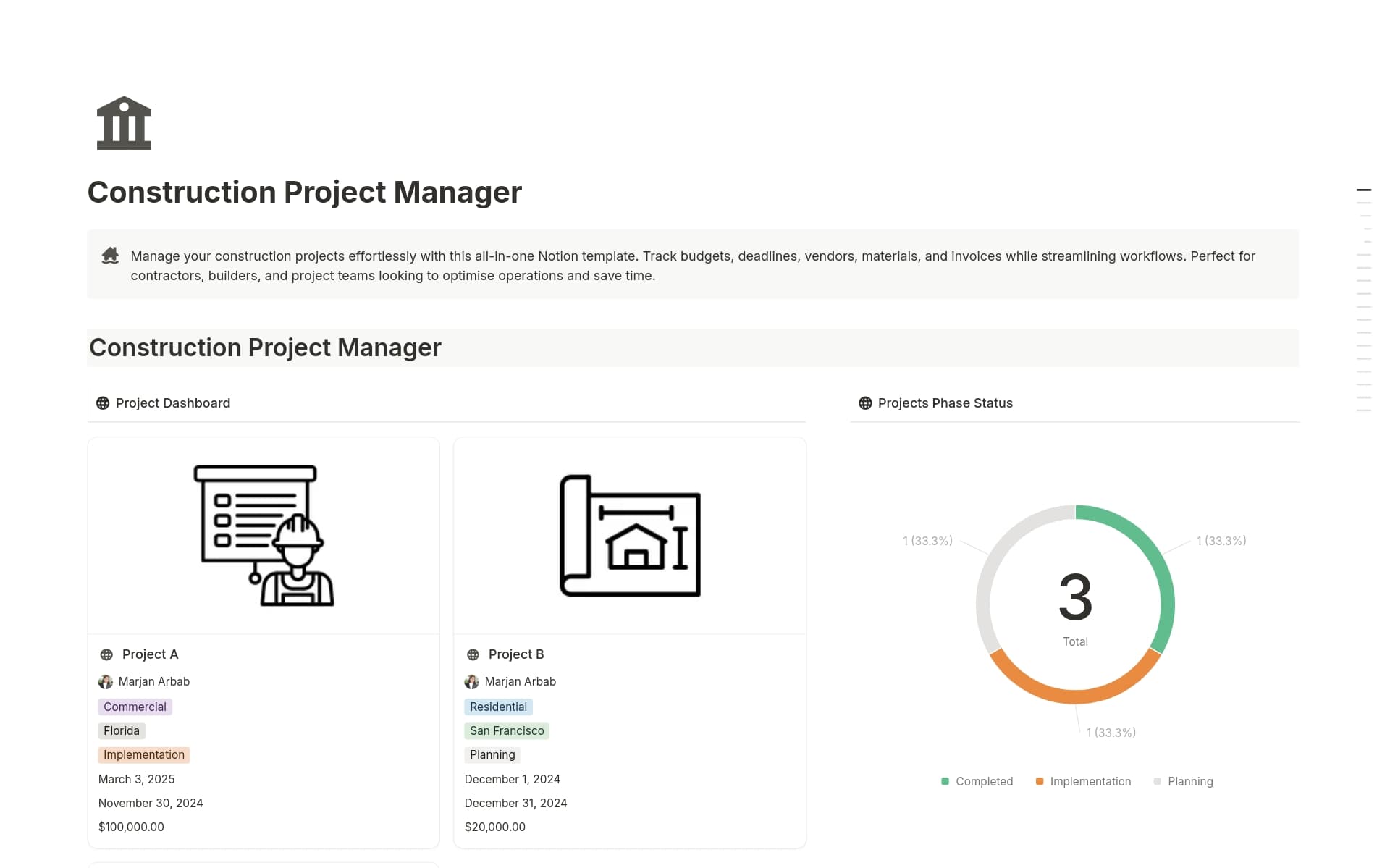Click the house icon in the callout box
The height and width of the screenshot is (868, 1390).
pos(109,256)
